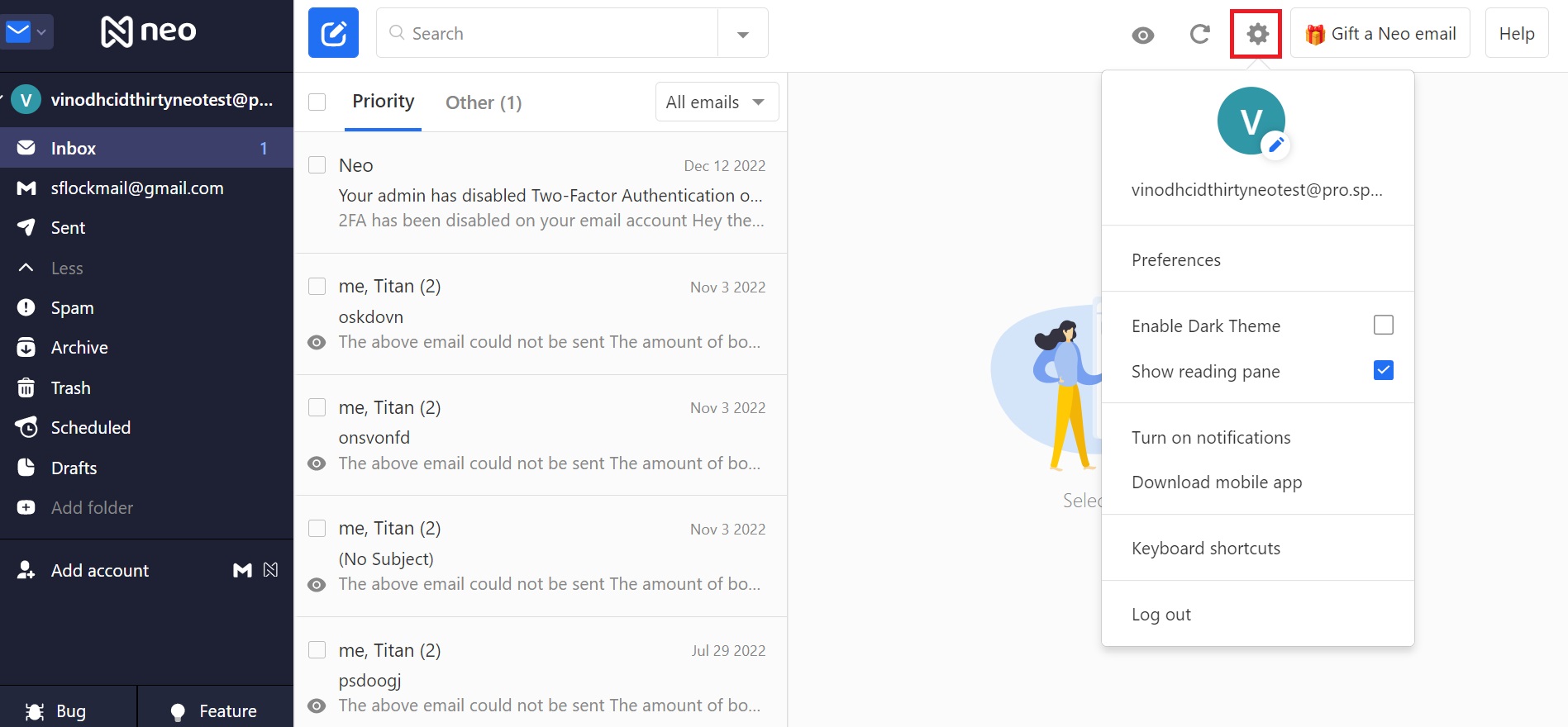This screenshot has width=1568, height=727.
Task: Click the Gmail M icon beside sflockmail
Action: point(26,188)
